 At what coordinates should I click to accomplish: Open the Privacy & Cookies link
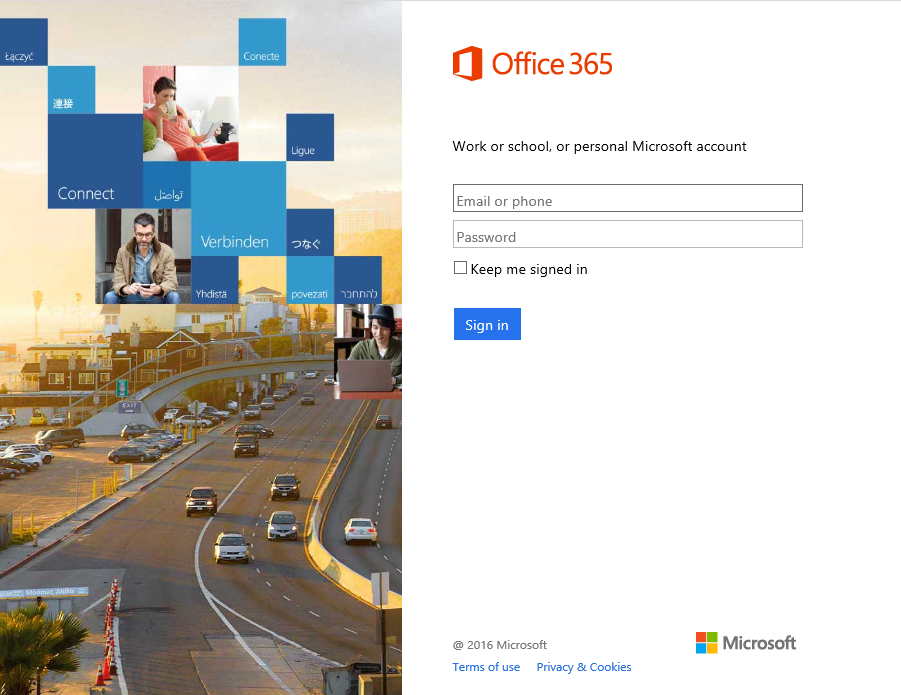(584, 667)
